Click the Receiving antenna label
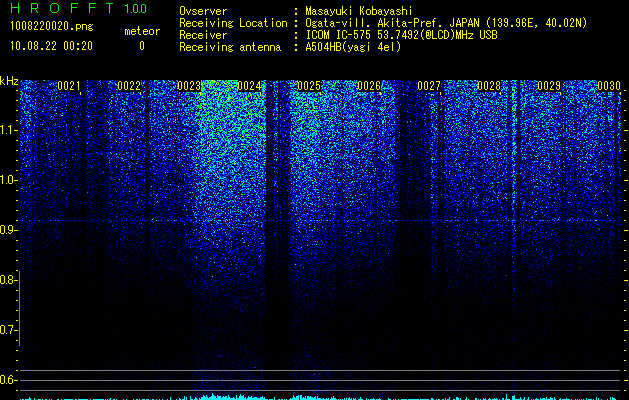 (x=230, y=47)
